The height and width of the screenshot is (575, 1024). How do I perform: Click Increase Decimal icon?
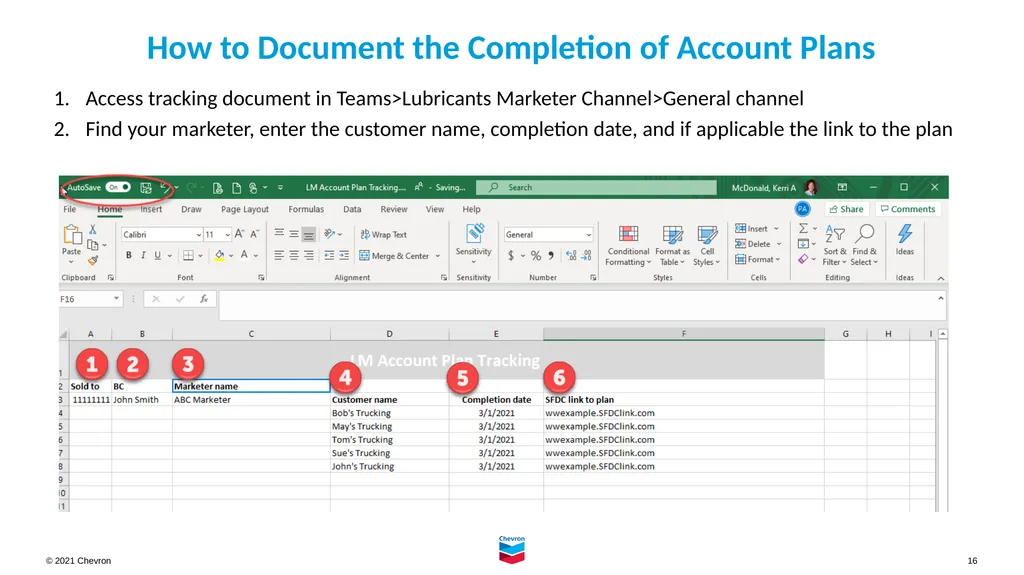pyautogui.click(x=571, y=255)
